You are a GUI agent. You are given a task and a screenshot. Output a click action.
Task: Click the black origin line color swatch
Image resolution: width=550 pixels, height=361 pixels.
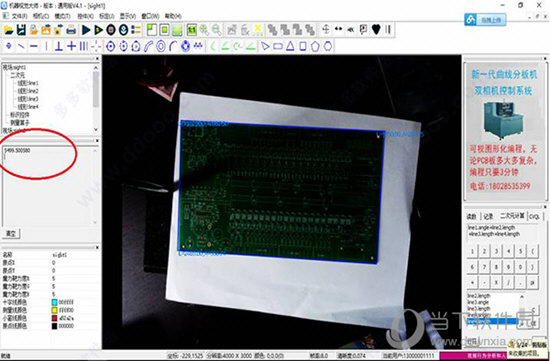tap(54, 326)
